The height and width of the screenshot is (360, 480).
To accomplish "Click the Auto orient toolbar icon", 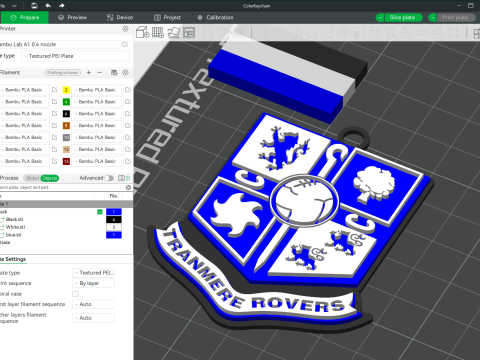I will point(174,32).
